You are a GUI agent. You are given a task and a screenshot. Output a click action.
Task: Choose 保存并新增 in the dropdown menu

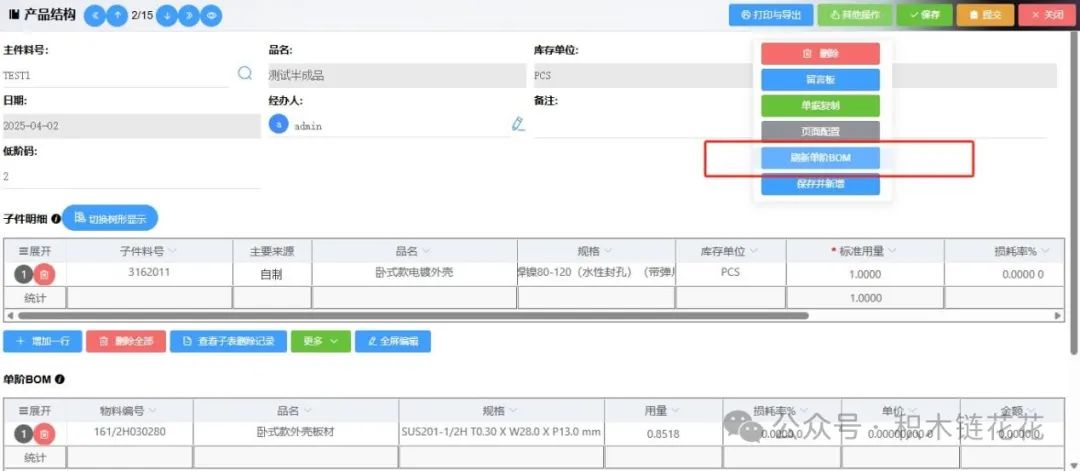point(820,184)
